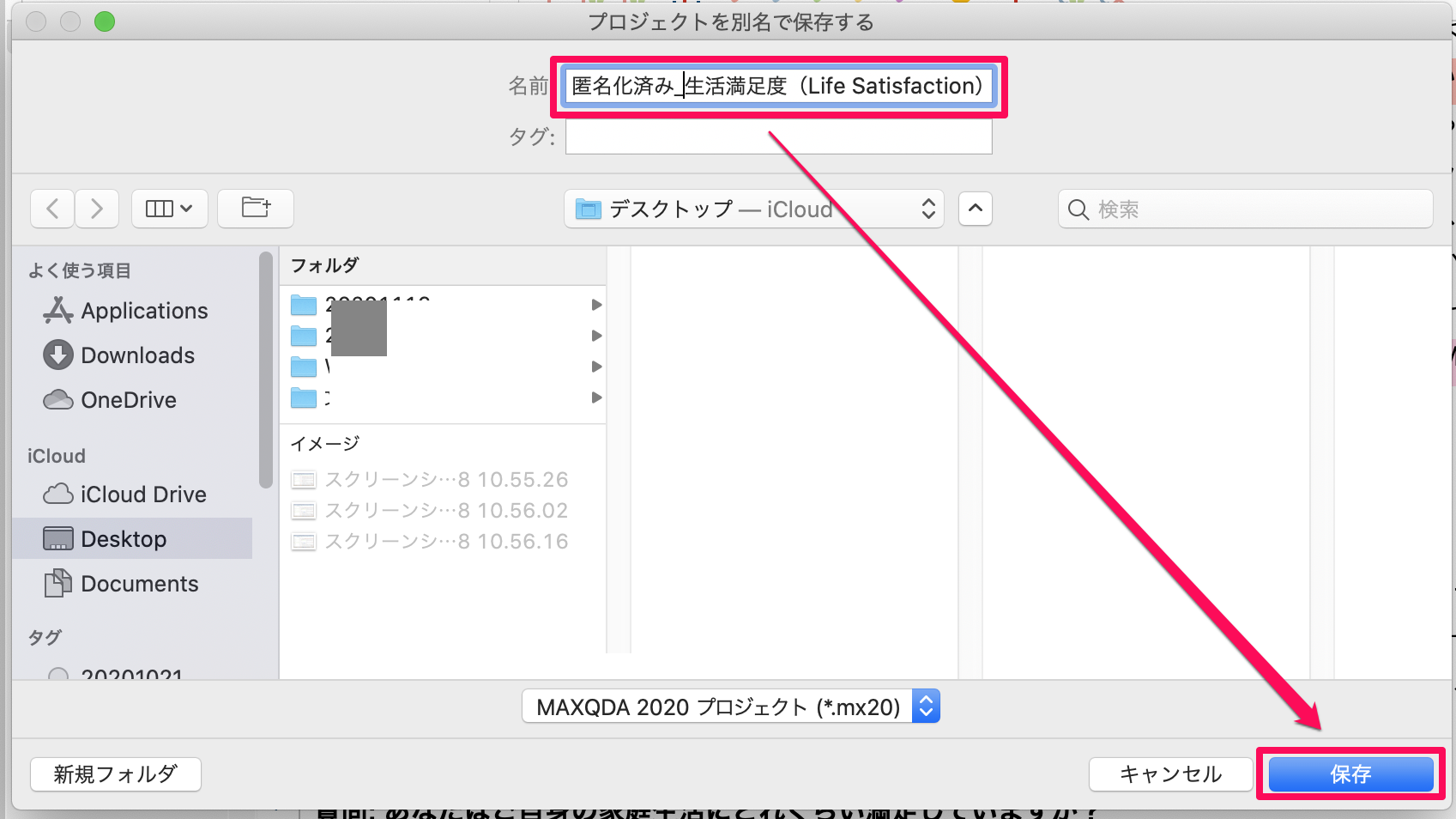The height and width of the screenshot is (819, 1456).
Task: Click the タグ tags input field
Action: click(x=778, y=136)
